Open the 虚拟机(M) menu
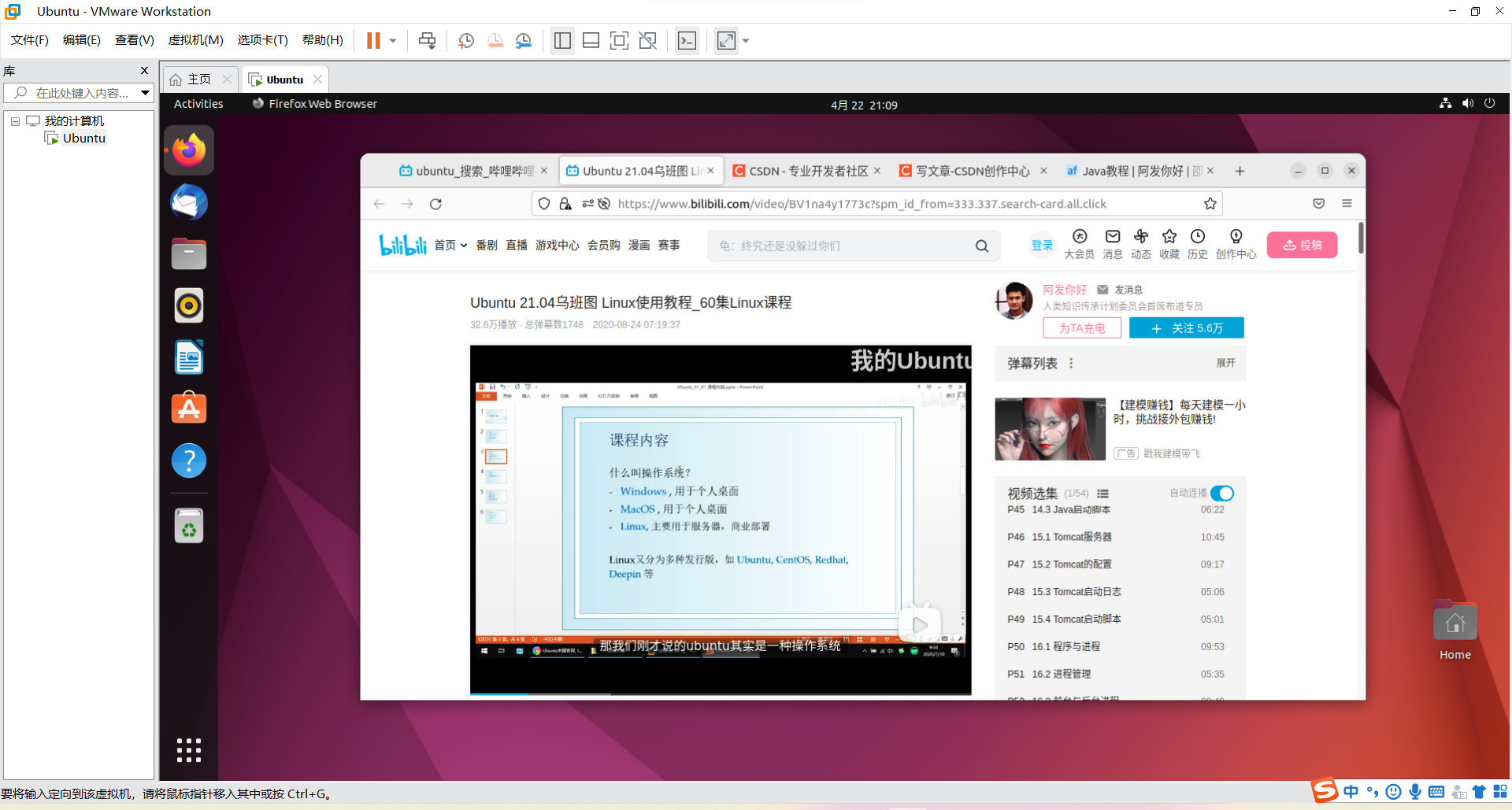 [196, 40]
